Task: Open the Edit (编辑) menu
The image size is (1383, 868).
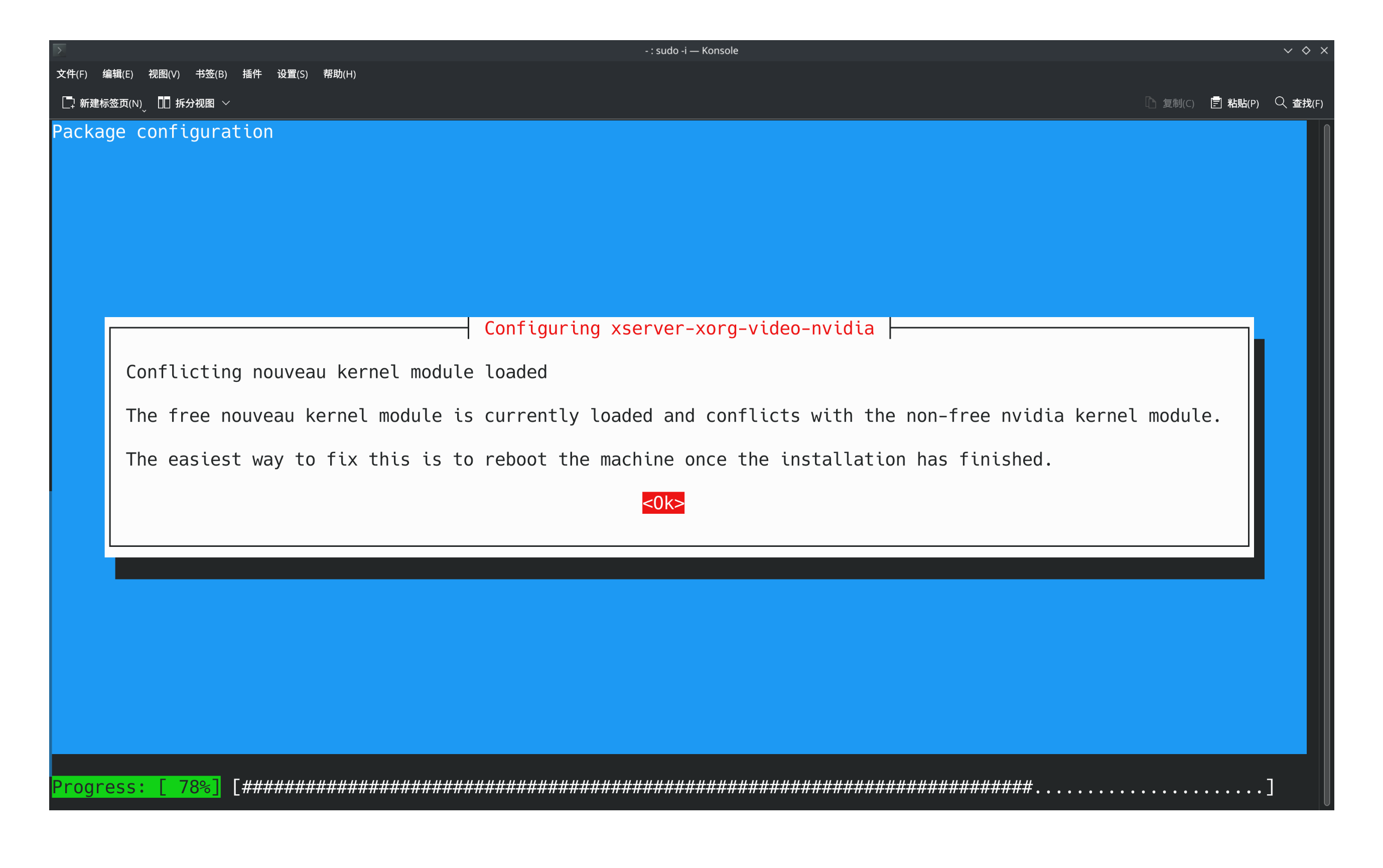Action: [118, 74]
